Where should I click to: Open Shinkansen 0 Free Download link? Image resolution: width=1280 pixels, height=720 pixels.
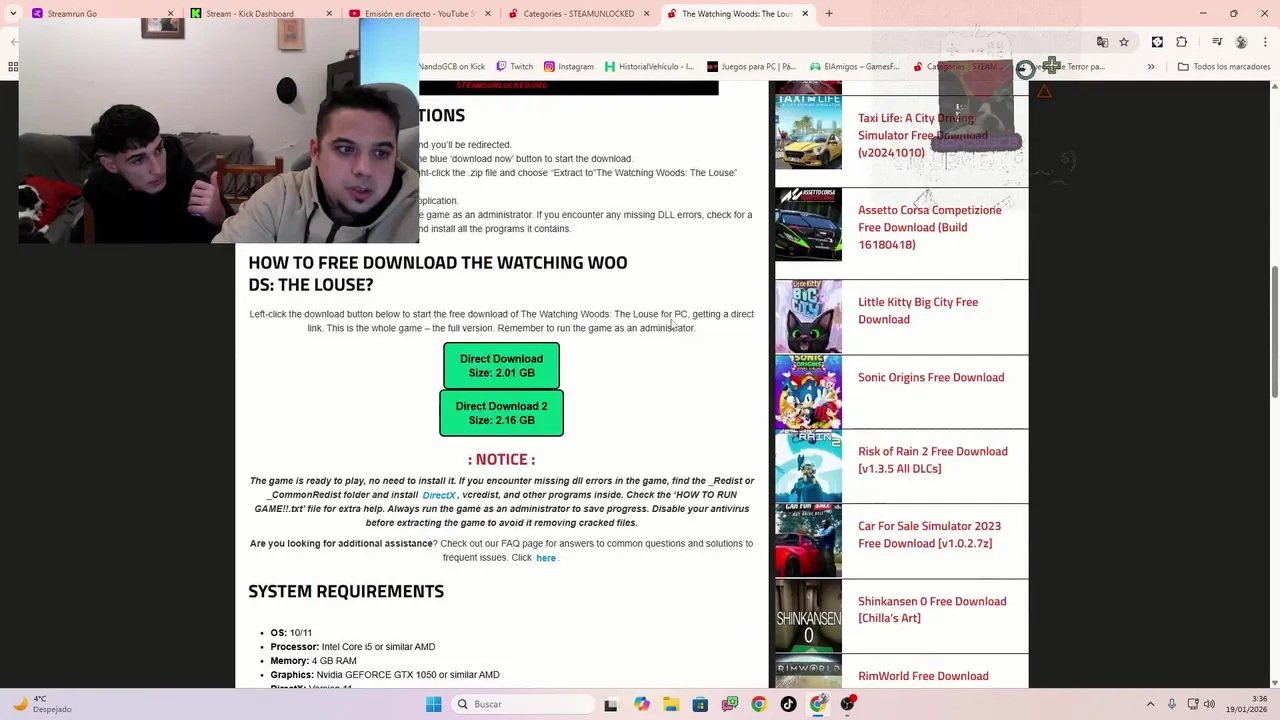click(x=932, y=609)
